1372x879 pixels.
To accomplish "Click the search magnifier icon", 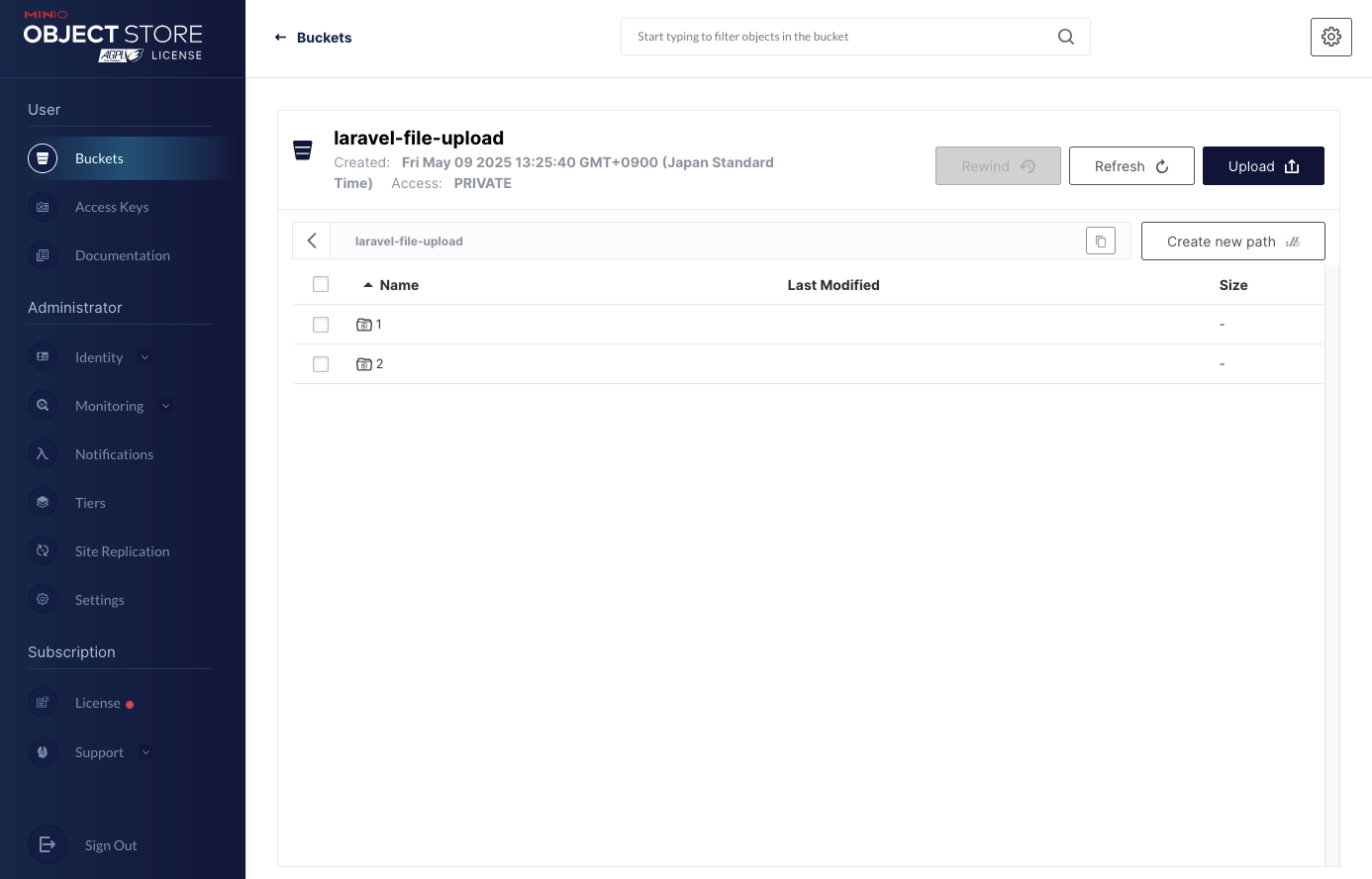I will (x=1066, y=37).
